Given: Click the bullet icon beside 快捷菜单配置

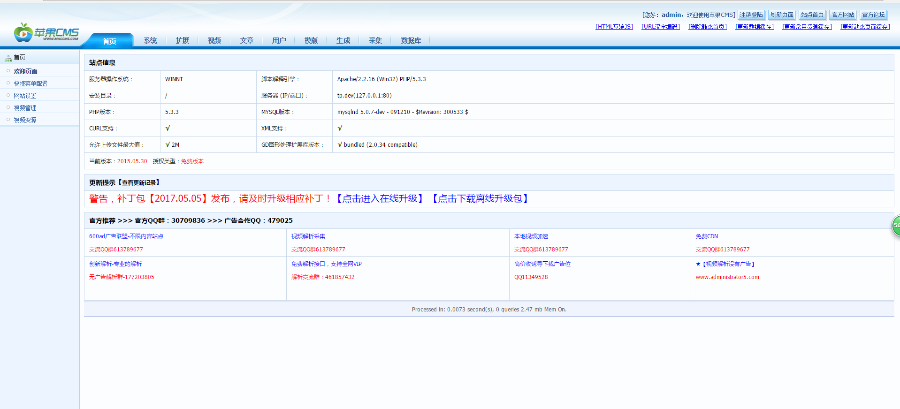Looking at the screenshot, I should (8, 83).
